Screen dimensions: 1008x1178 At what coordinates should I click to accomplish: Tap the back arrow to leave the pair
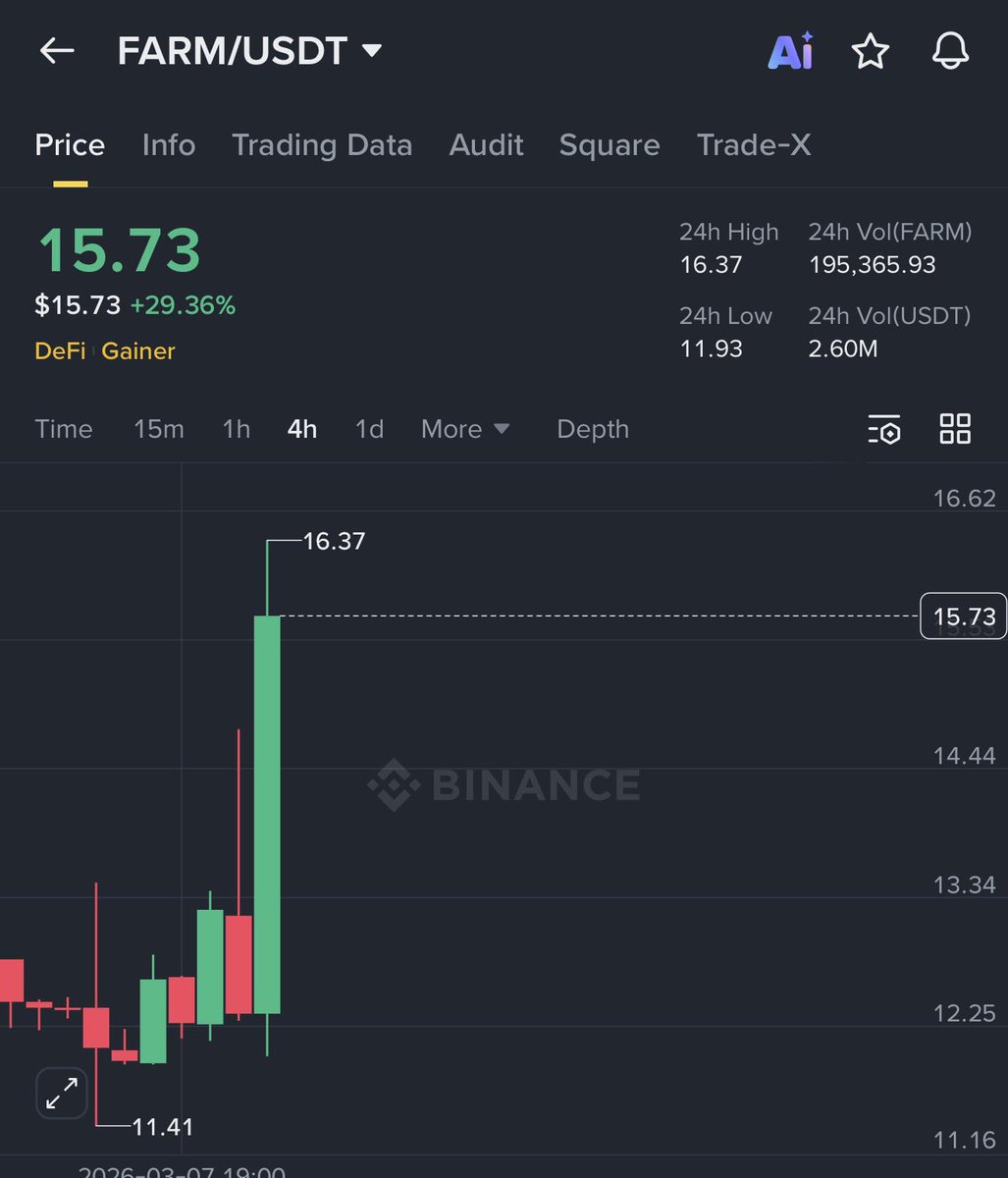(x=56, y=51)
